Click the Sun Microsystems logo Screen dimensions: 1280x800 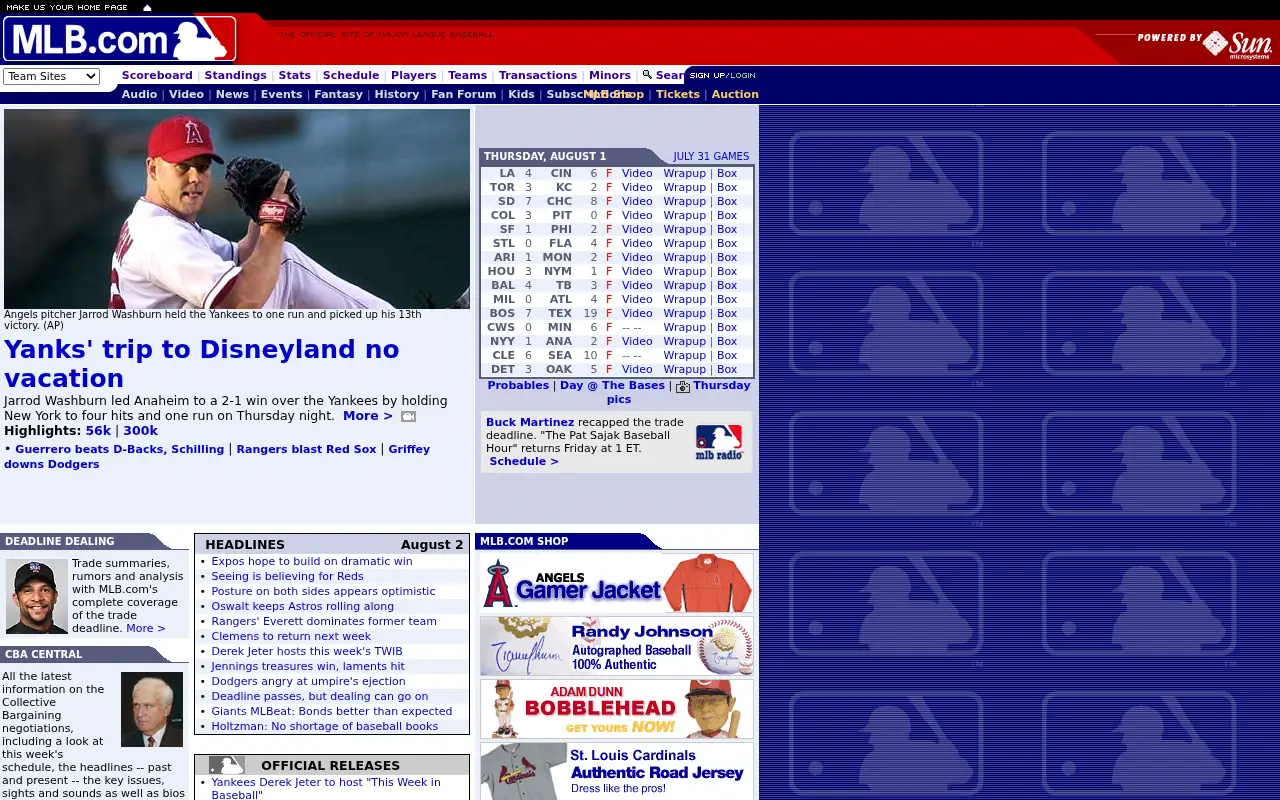coord(1237,44)
